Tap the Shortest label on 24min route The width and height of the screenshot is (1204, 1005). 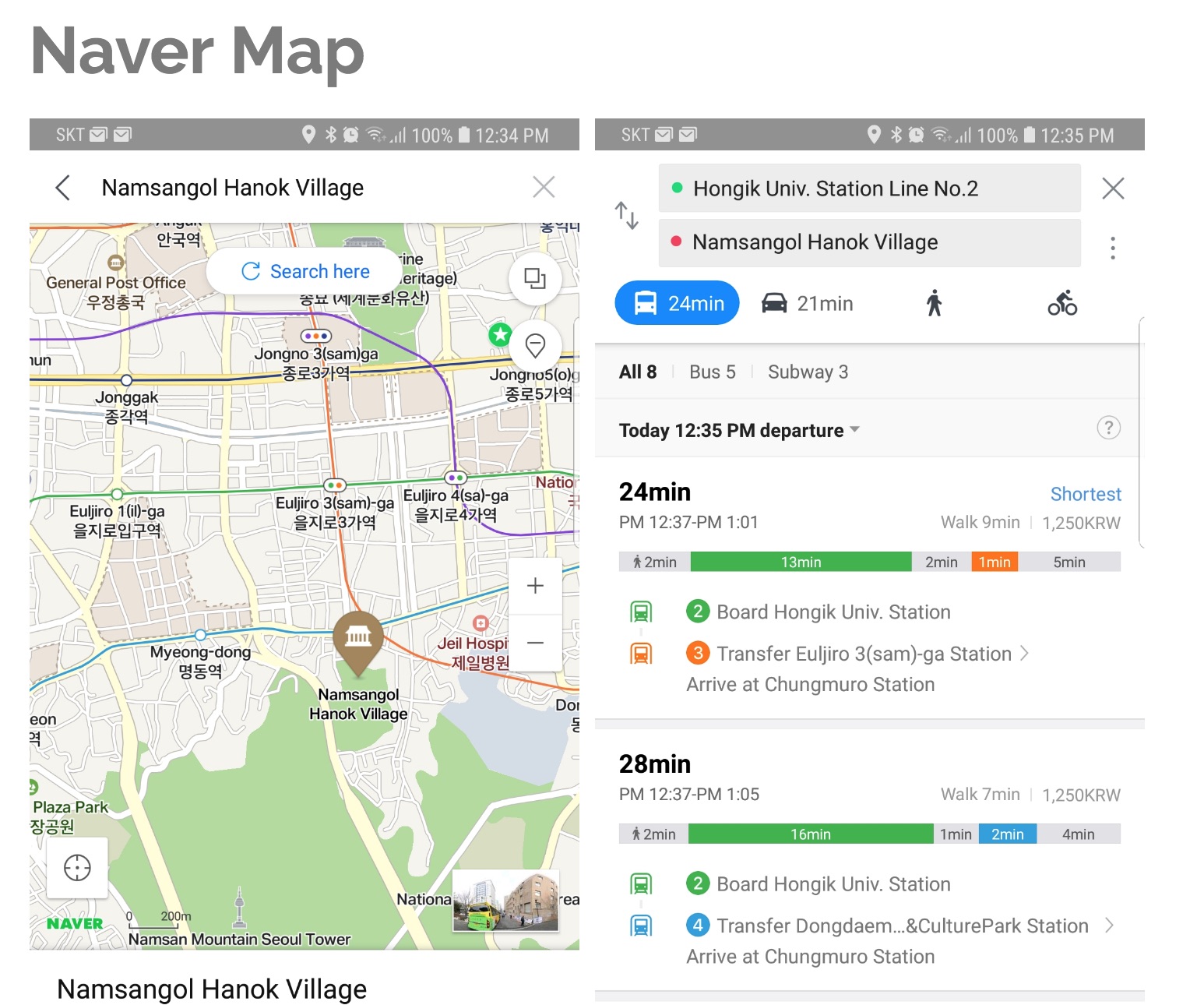[x=1086, y=494]
